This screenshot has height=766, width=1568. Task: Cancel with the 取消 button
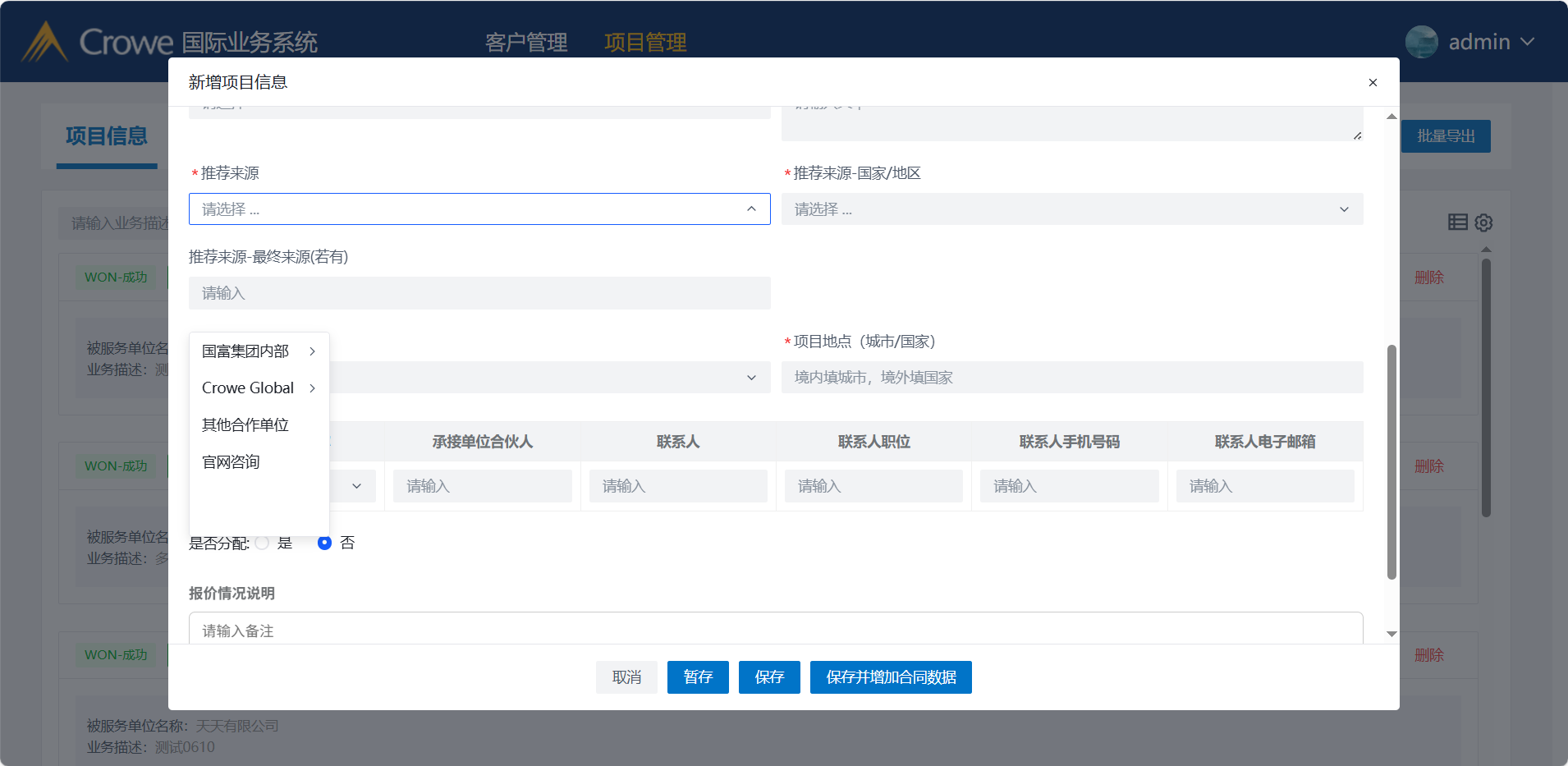[x=626, y=677]
